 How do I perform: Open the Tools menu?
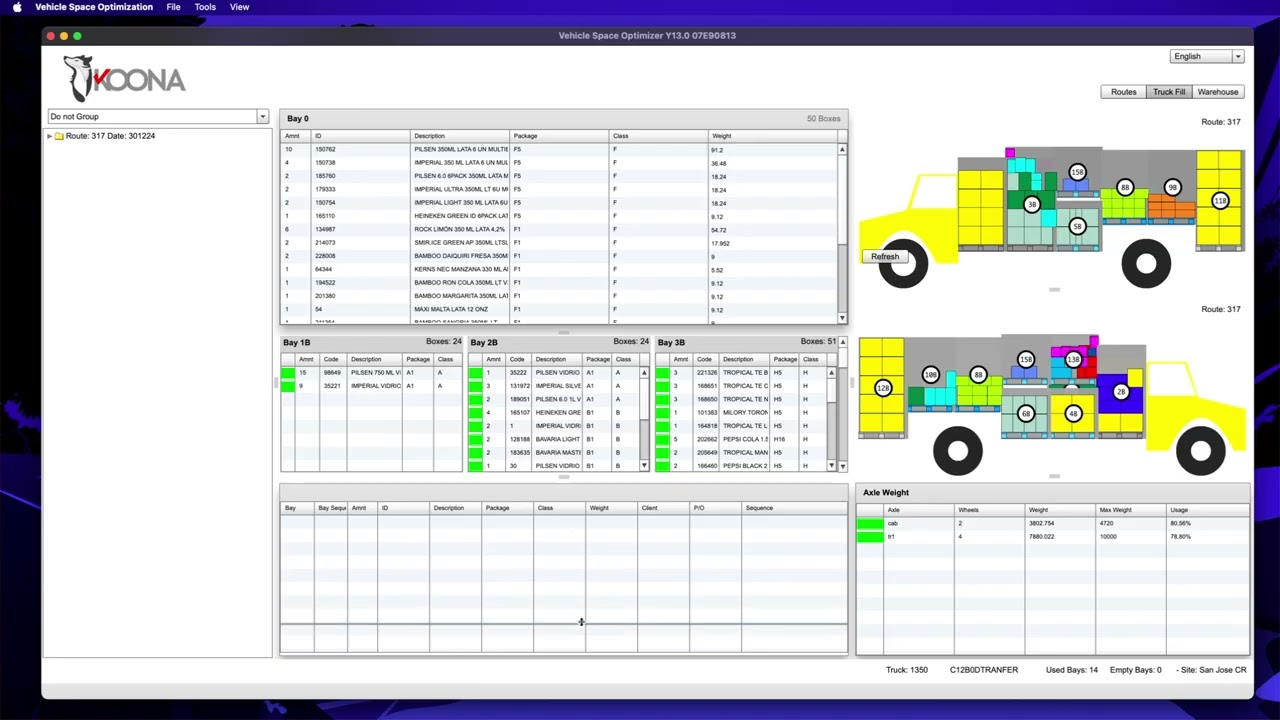pos(205,7)
